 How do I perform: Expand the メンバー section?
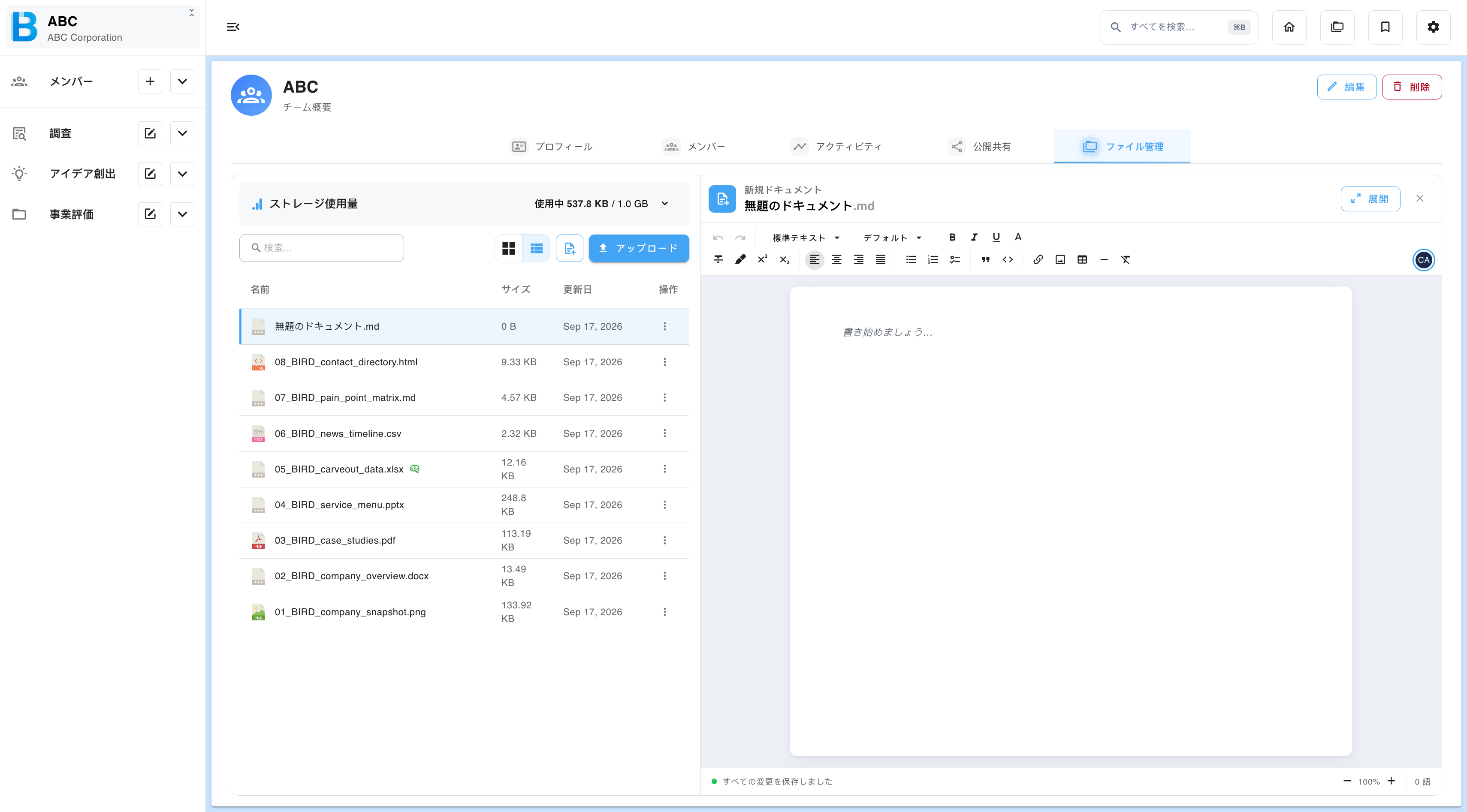[x=182, y=81]
